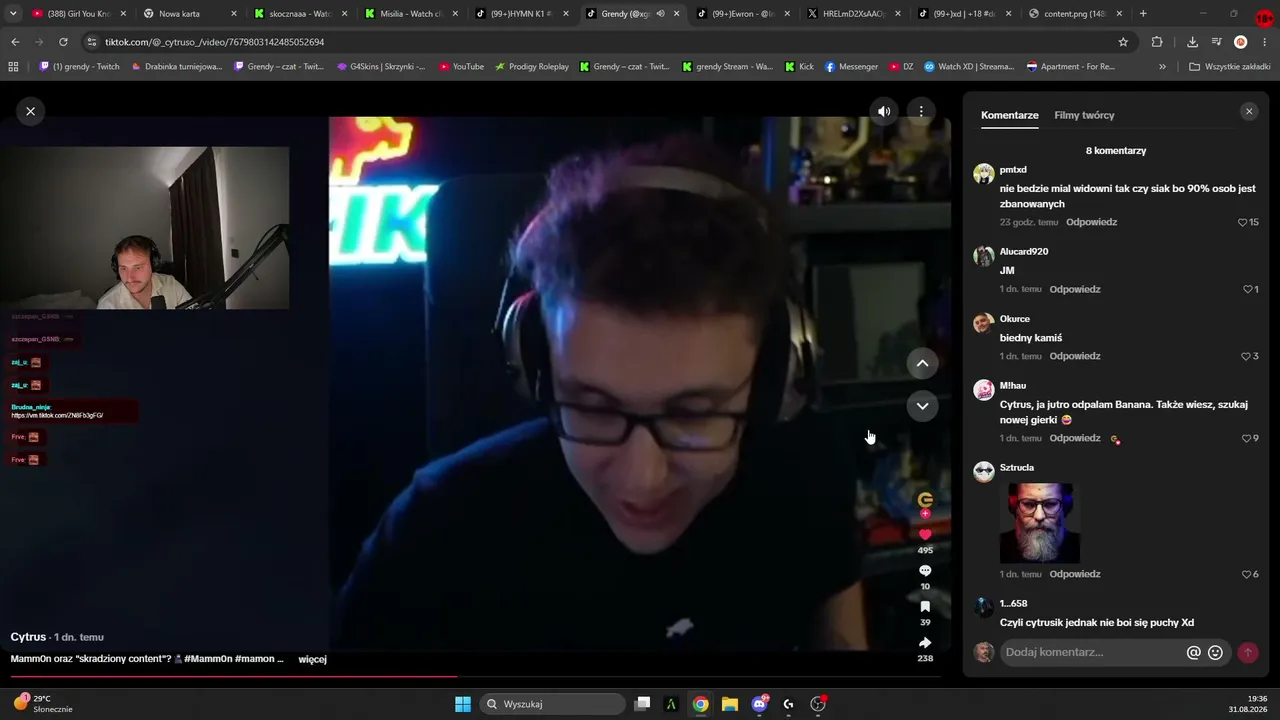Like Okurce's comment
The image size is (1280, 720).
tap(1245, 356)
